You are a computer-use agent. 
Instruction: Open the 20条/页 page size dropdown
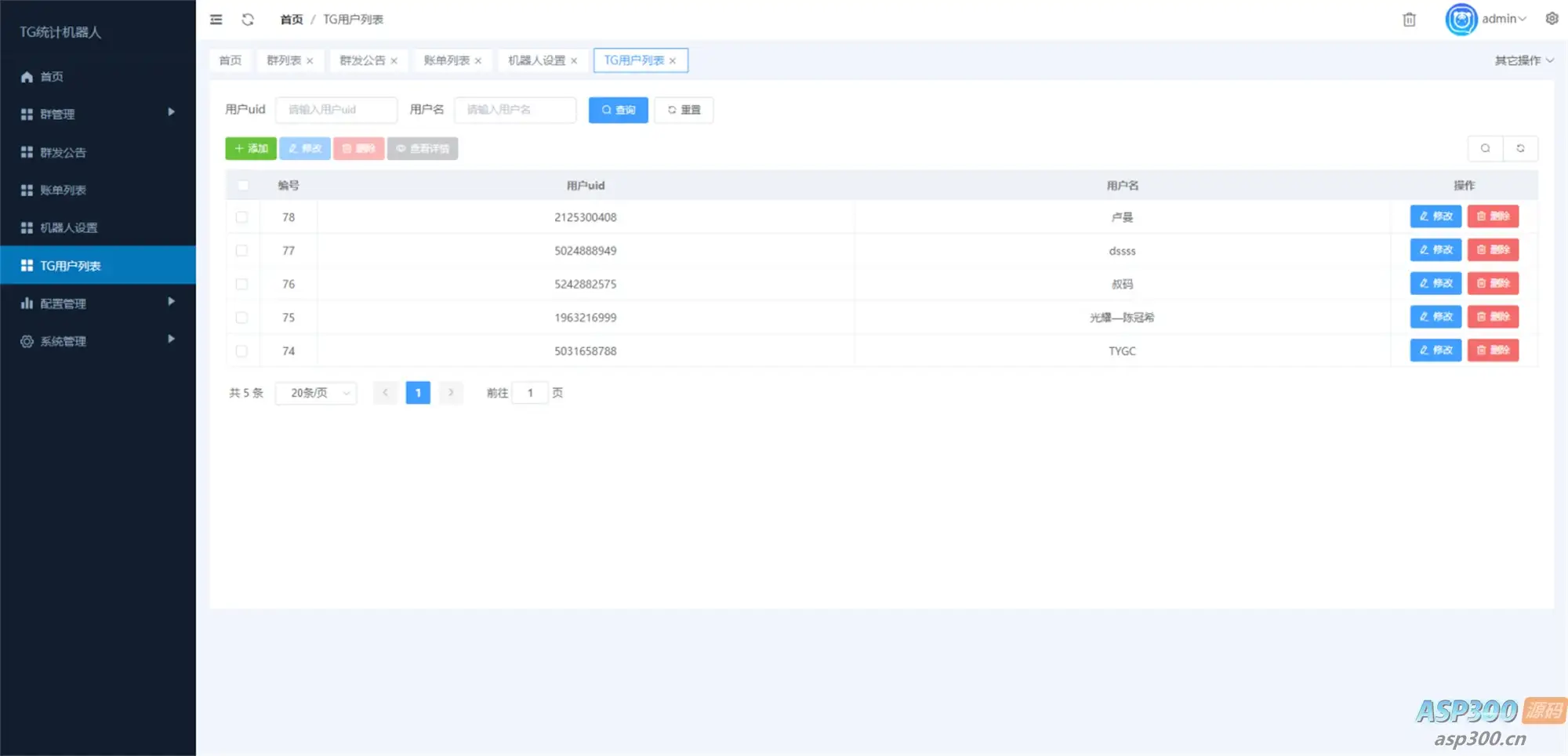pos(317,393)
